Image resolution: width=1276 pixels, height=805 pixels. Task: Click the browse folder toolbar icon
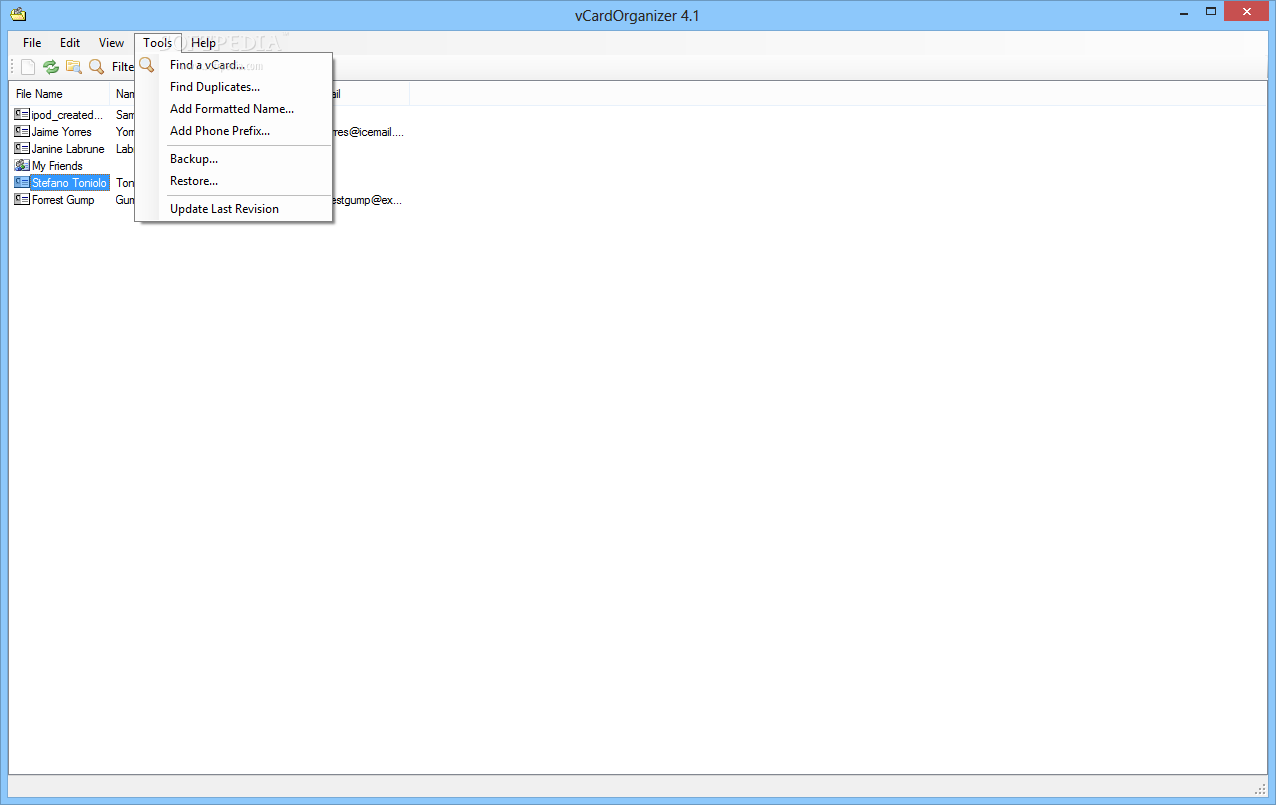point(73,67)
